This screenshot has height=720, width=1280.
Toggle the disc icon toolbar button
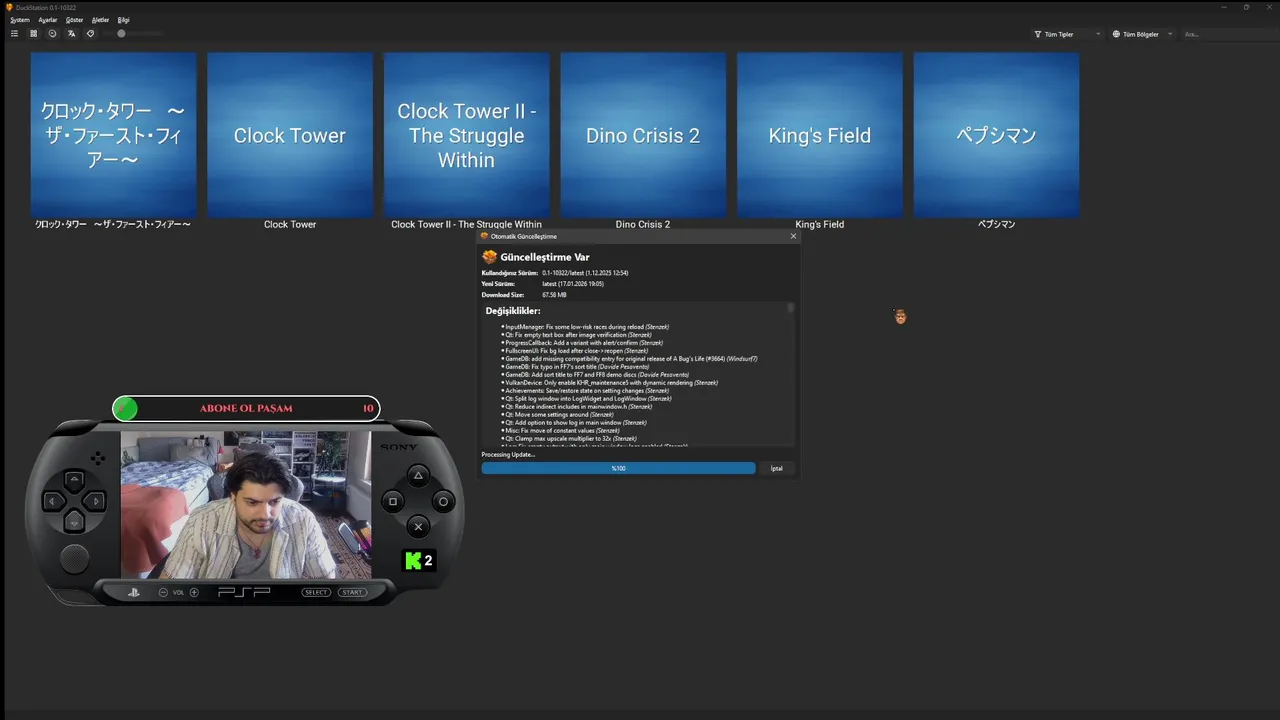pos(52,34)
